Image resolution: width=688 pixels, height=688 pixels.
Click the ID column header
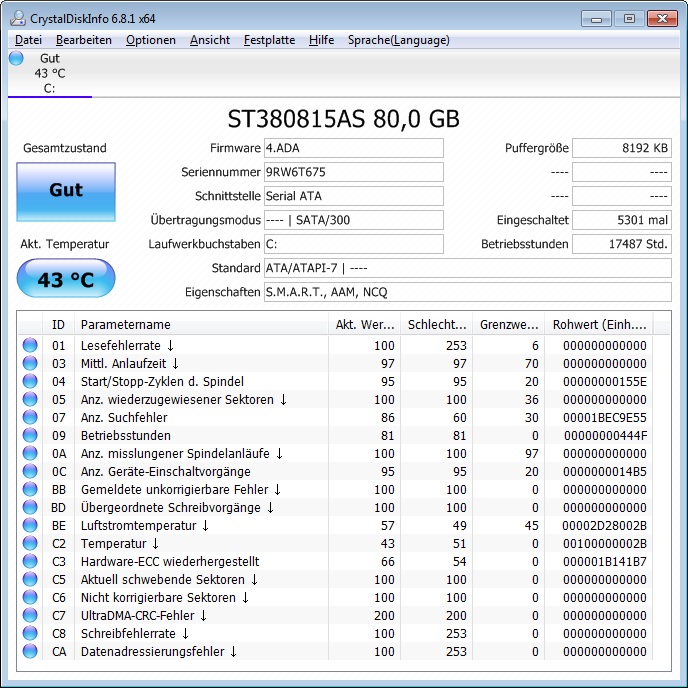click(x=58, y=325)
